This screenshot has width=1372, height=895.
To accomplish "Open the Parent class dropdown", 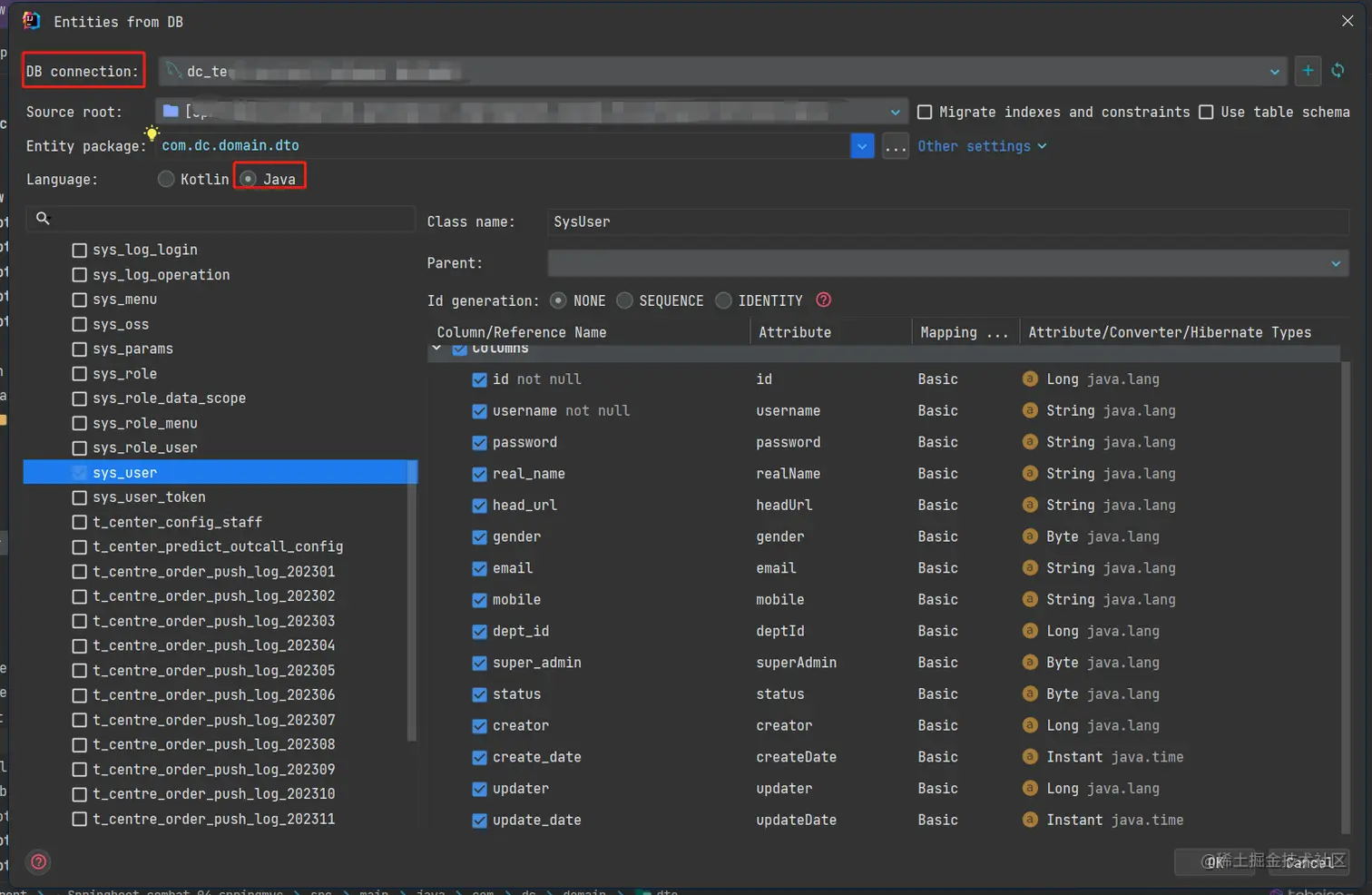I will (1336, 263).
